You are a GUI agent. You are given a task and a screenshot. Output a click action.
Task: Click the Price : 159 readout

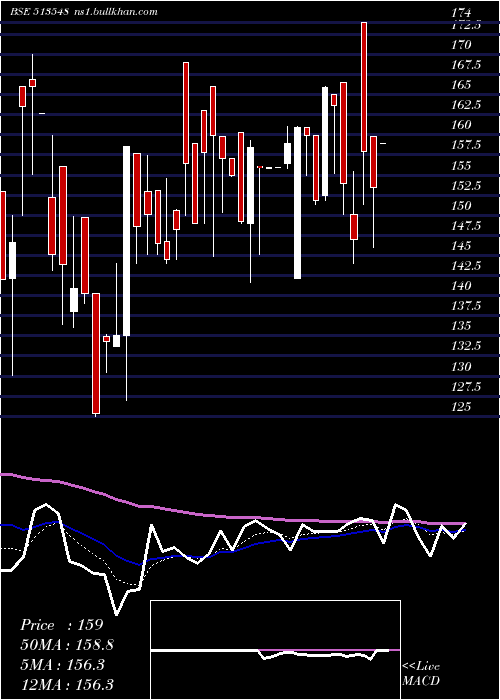pyautogui.click(x=62, y=625)
